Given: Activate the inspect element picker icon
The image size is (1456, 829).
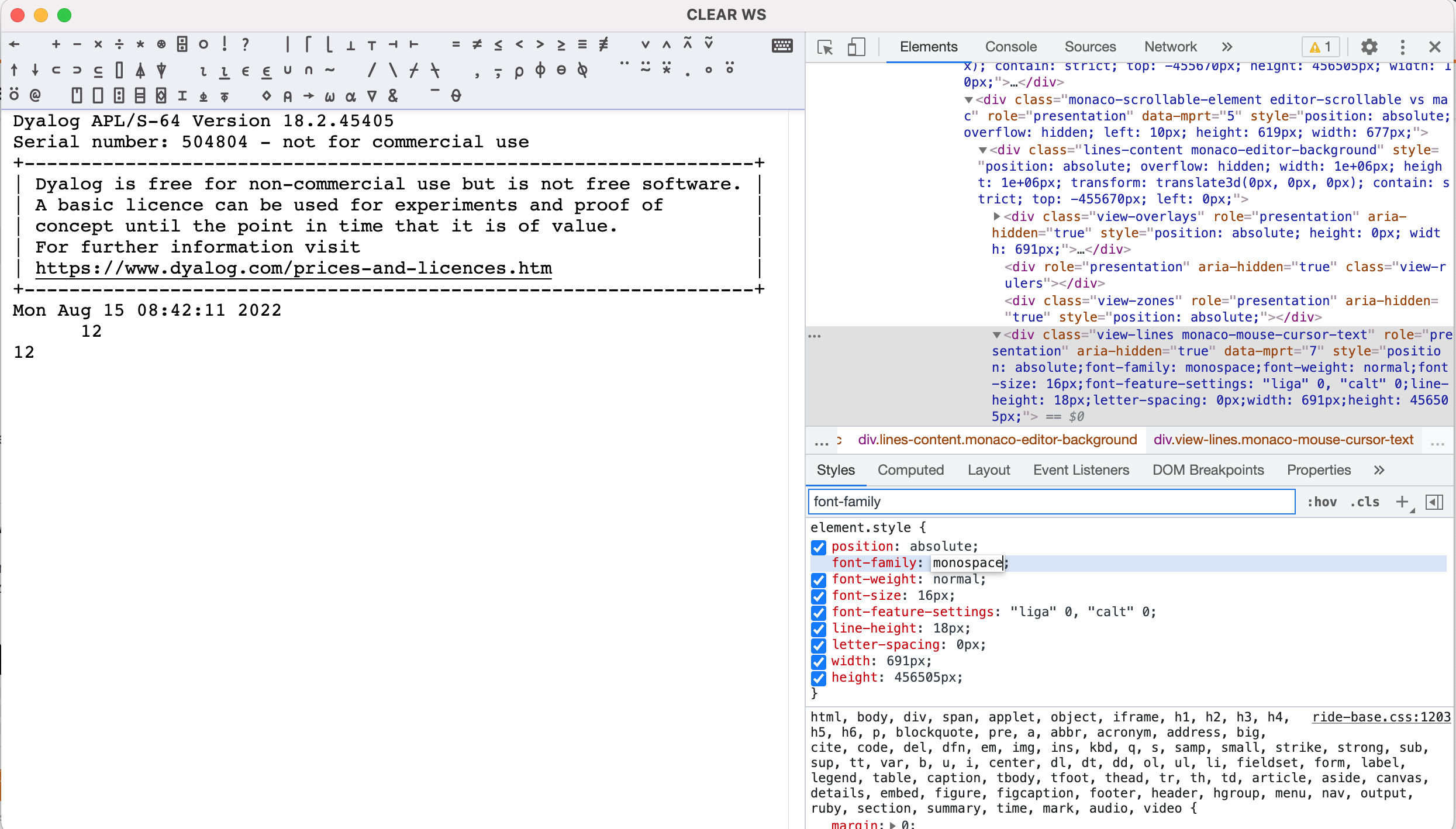Looking at the screenshot, I should (x=825, y=47).
